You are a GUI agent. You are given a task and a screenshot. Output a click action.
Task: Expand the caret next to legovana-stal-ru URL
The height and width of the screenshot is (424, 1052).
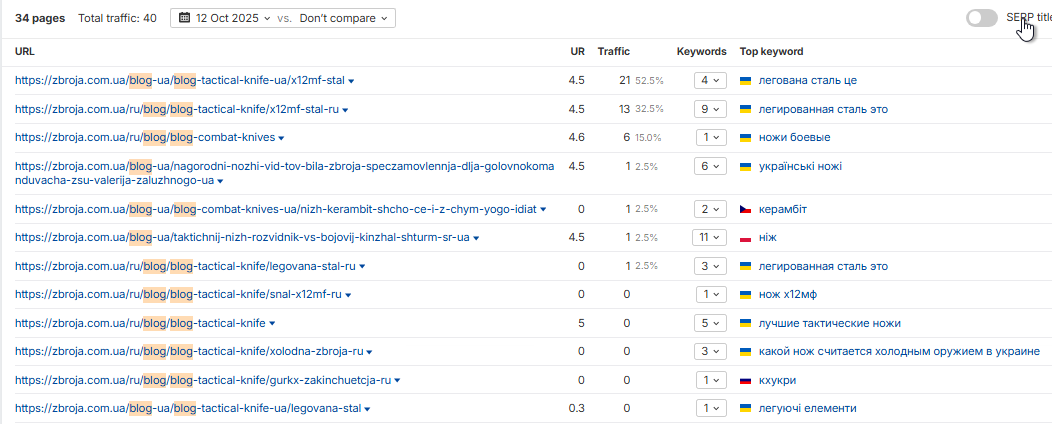362,267
